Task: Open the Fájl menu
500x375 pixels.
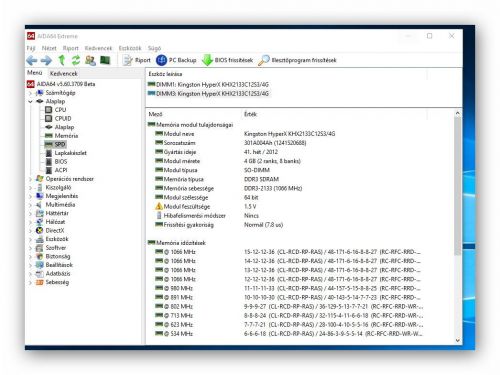Action: tap(31, 48)
